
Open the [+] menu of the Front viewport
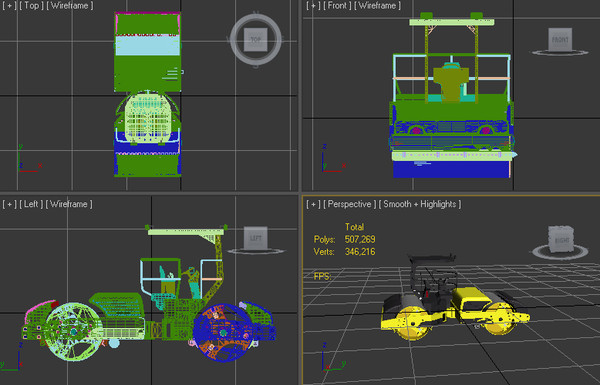click(x=313, y=6)
